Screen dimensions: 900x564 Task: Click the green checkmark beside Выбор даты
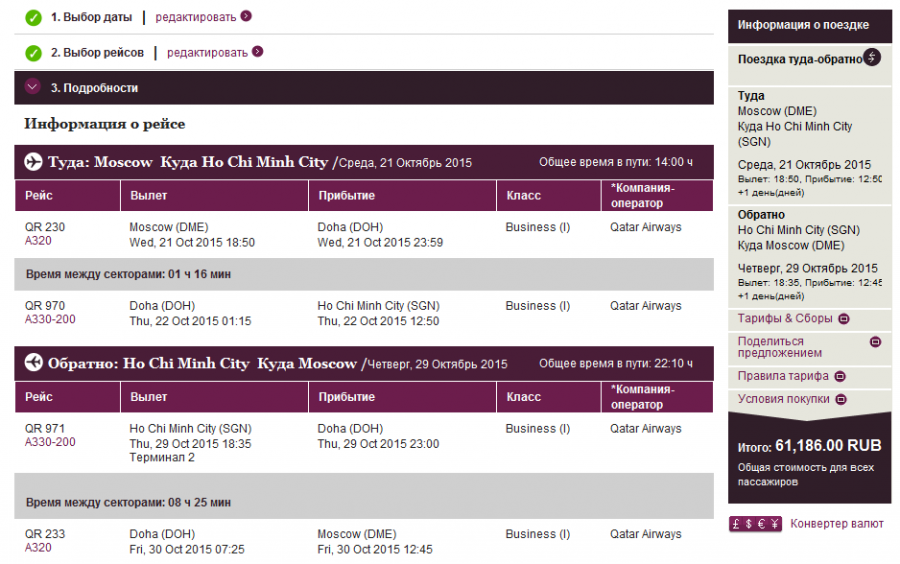pyautogui.click(x=33, y=17)
